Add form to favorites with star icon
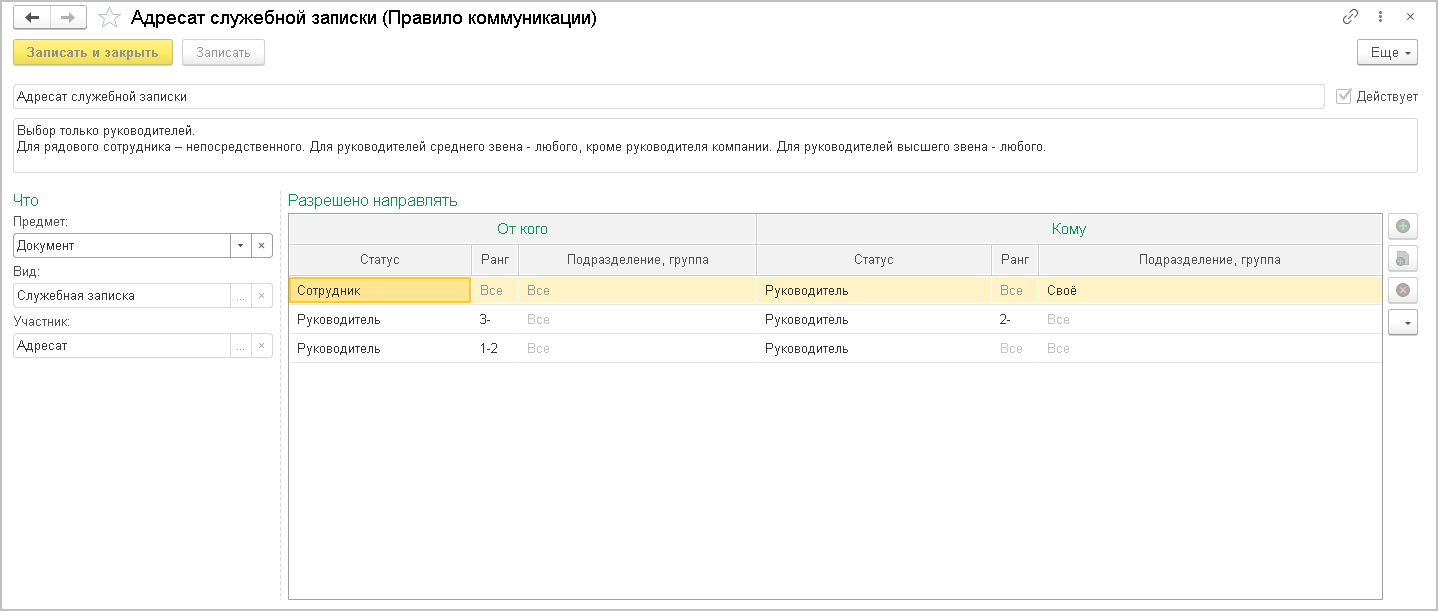Screen dimensions: 1438x611 [x=111, y=18]
